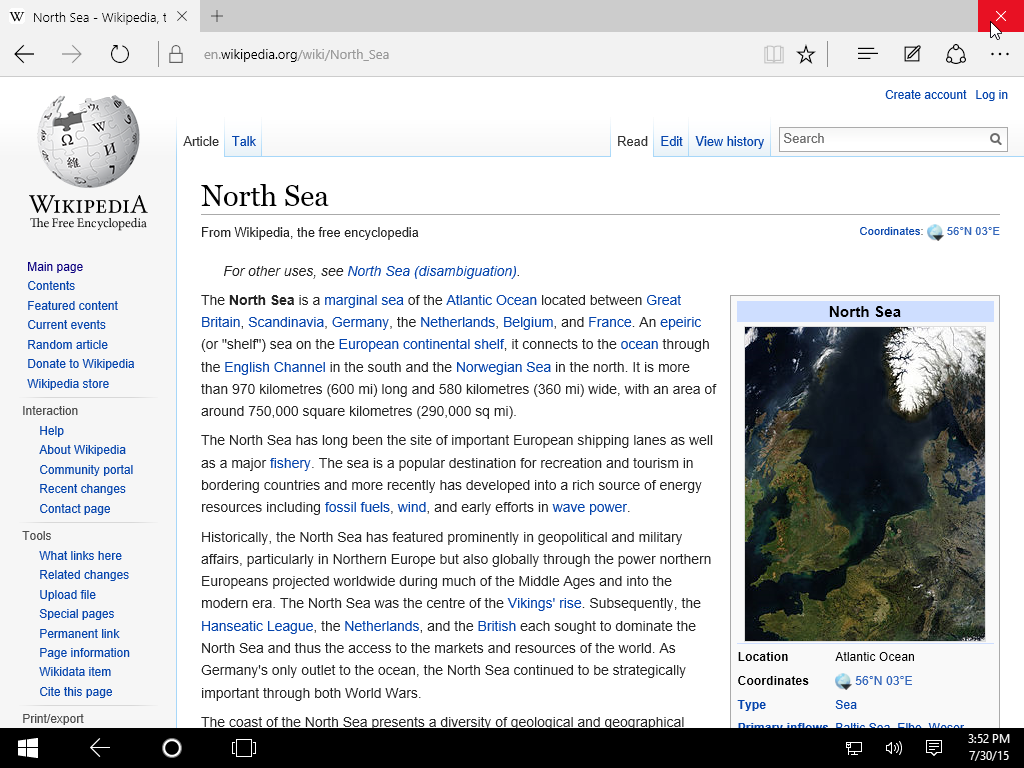
Task: Open the View history tab
Action: (729, 142)
